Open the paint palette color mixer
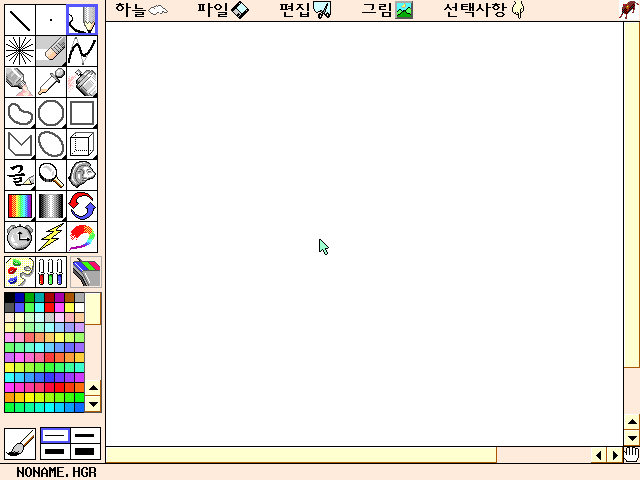The width and height of the screenshot is (640, 480). pyautogui.click(x=20, y=272)
